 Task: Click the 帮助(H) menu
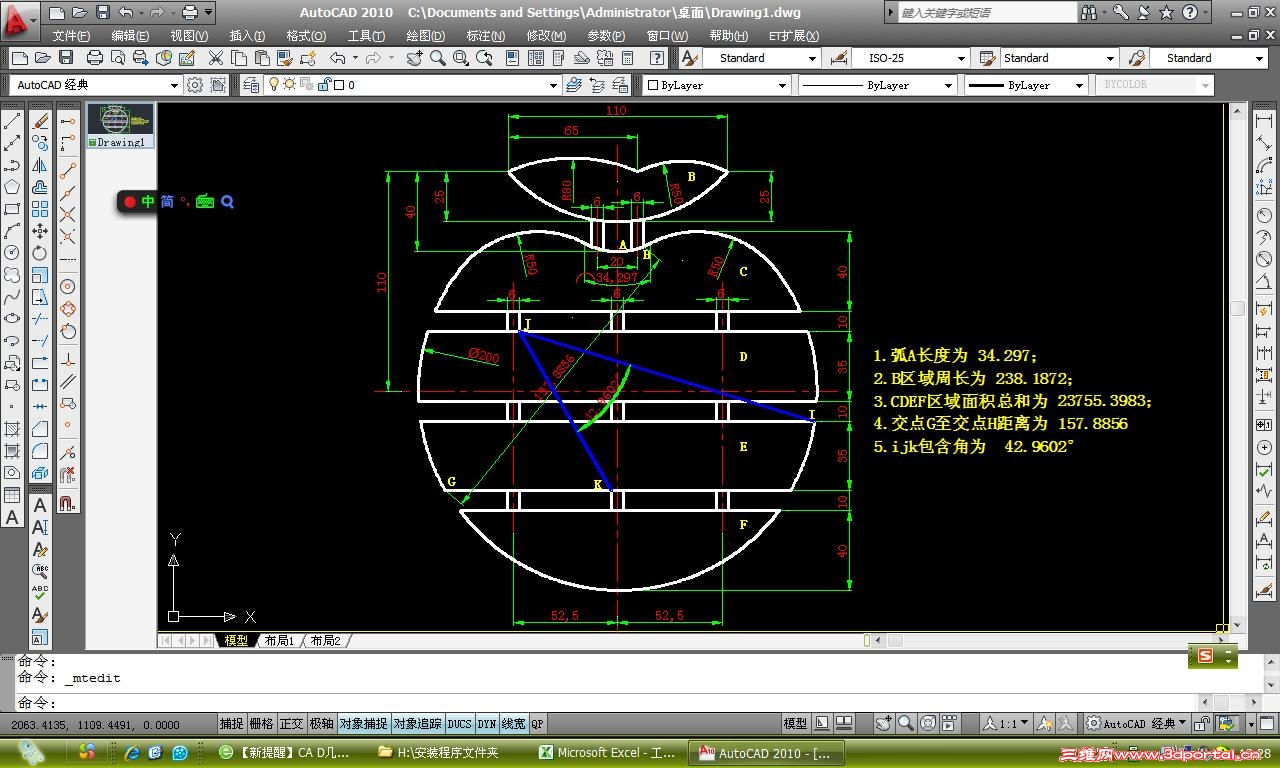(729, 36)
